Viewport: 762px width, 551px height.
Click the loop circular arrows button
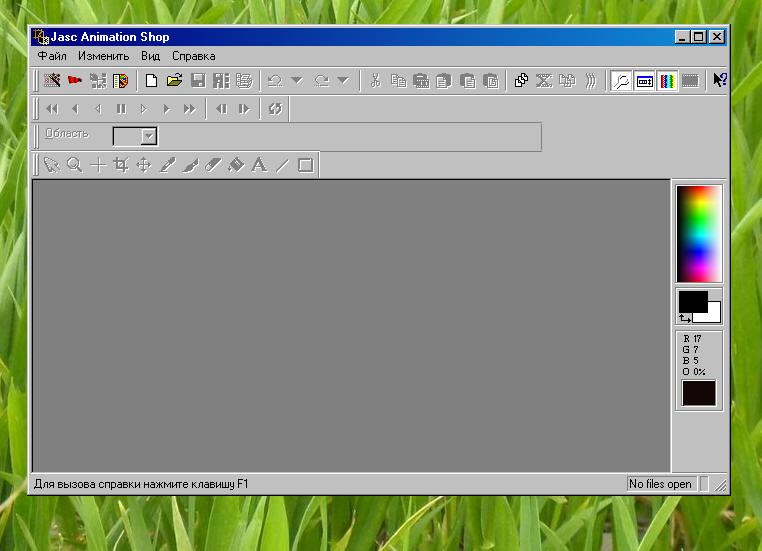click(275, 109)
